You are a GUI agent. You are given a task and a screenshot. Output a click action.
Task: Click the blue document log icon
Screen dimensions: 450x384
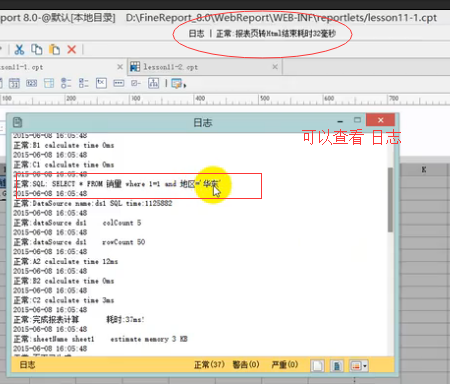337,366
